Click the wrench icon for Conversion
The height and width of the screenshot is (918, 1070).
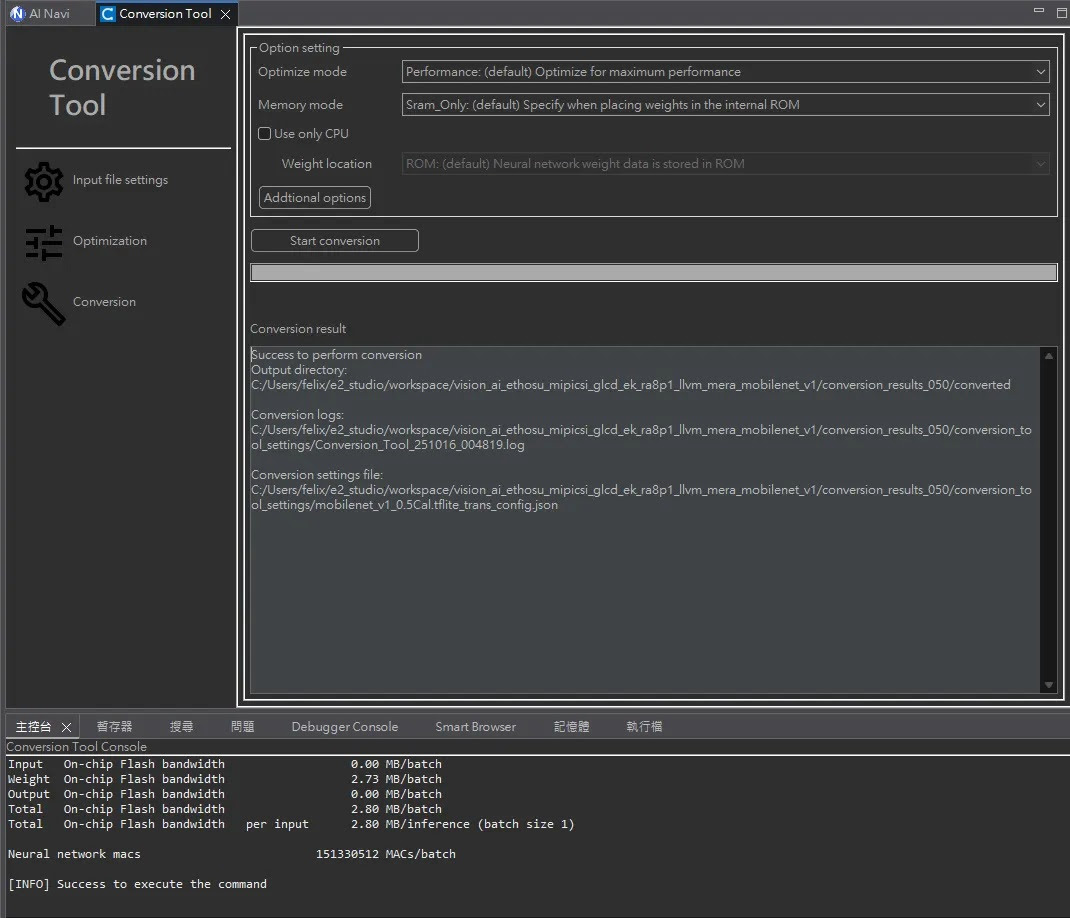tap(43, 303)
